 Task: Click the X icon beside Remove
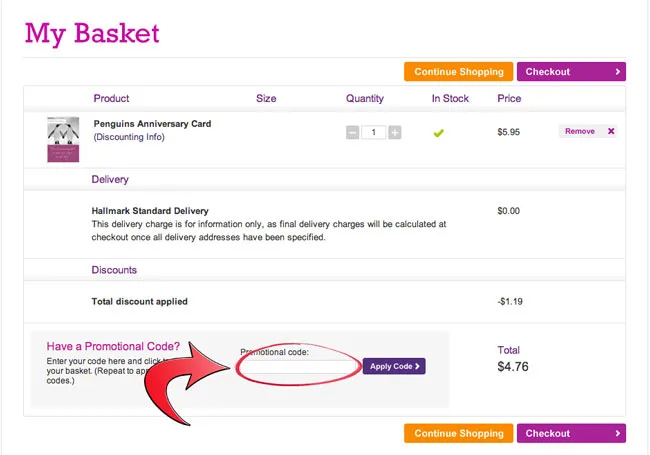[611, 131]
